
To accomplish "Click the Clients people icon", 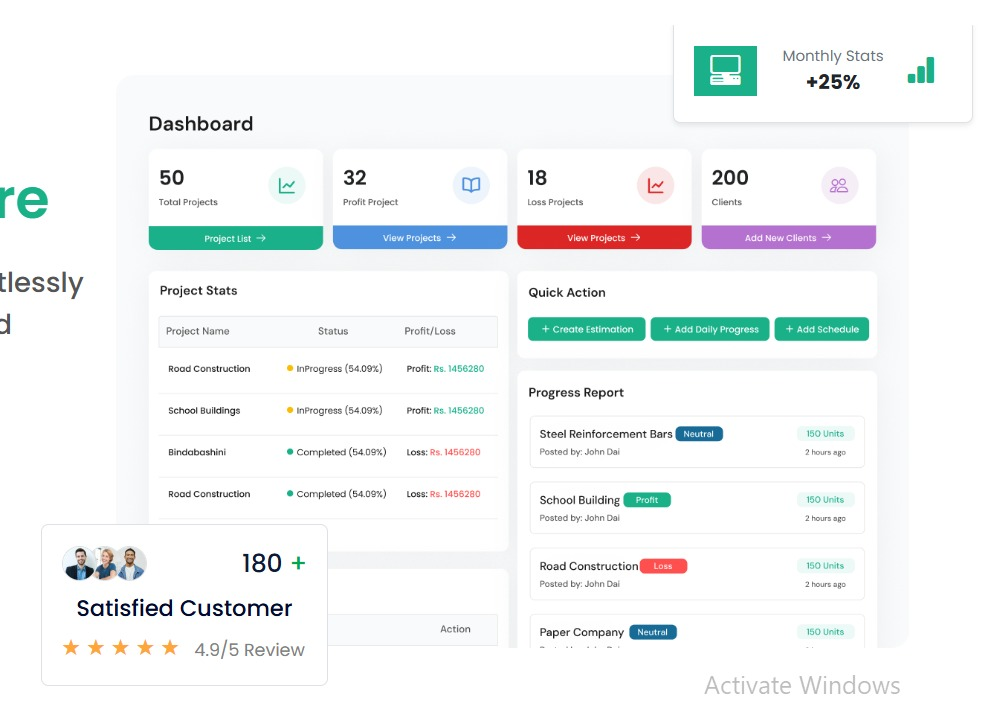I will click(839, 185).
